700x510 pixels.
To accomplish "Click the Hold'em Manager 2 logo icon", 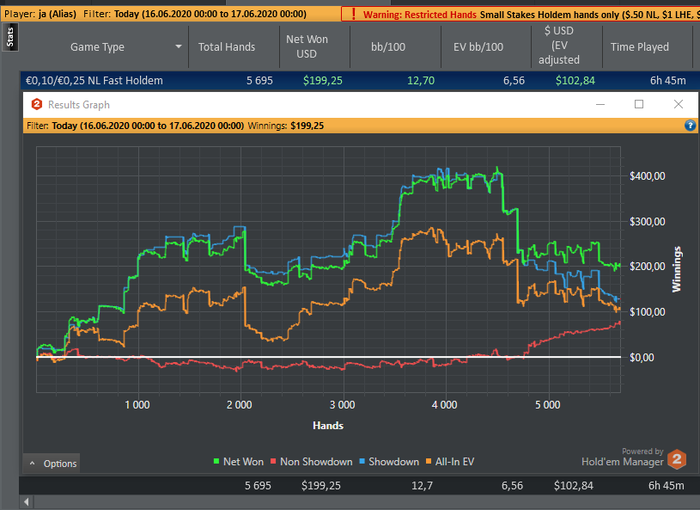I will [x=676, y=459].
